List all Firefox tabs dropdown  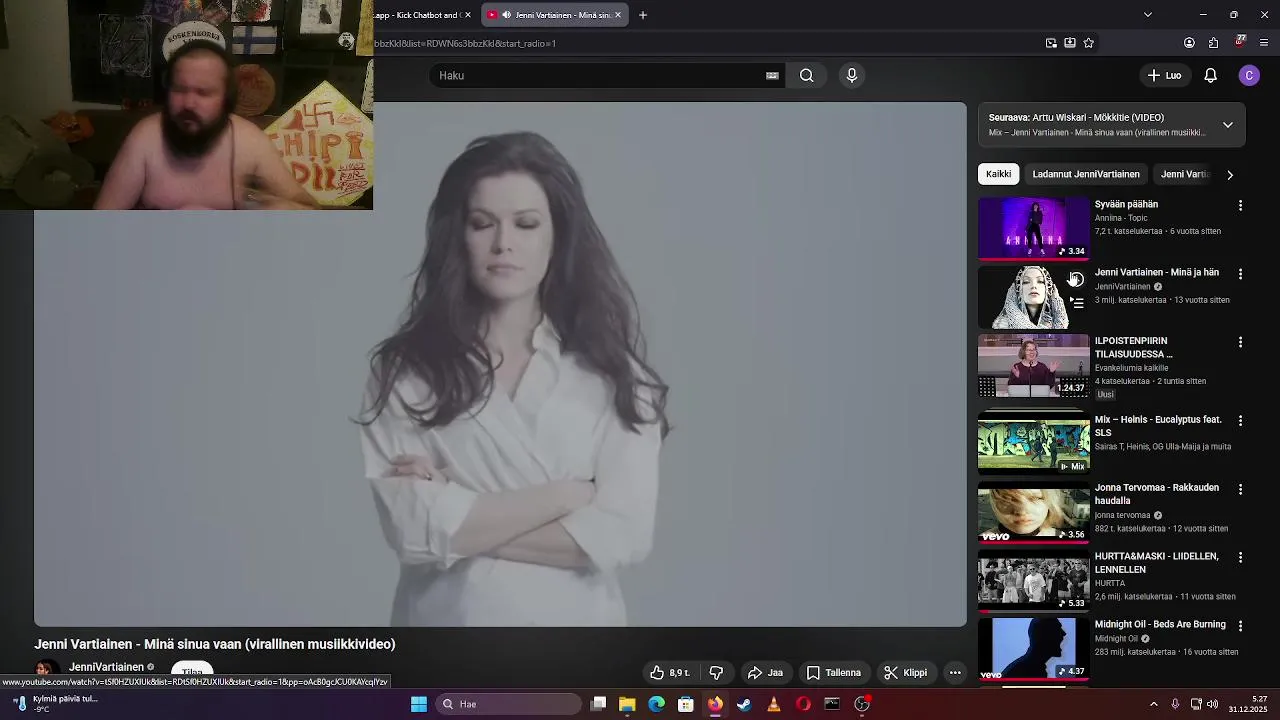click(1148, 15)
